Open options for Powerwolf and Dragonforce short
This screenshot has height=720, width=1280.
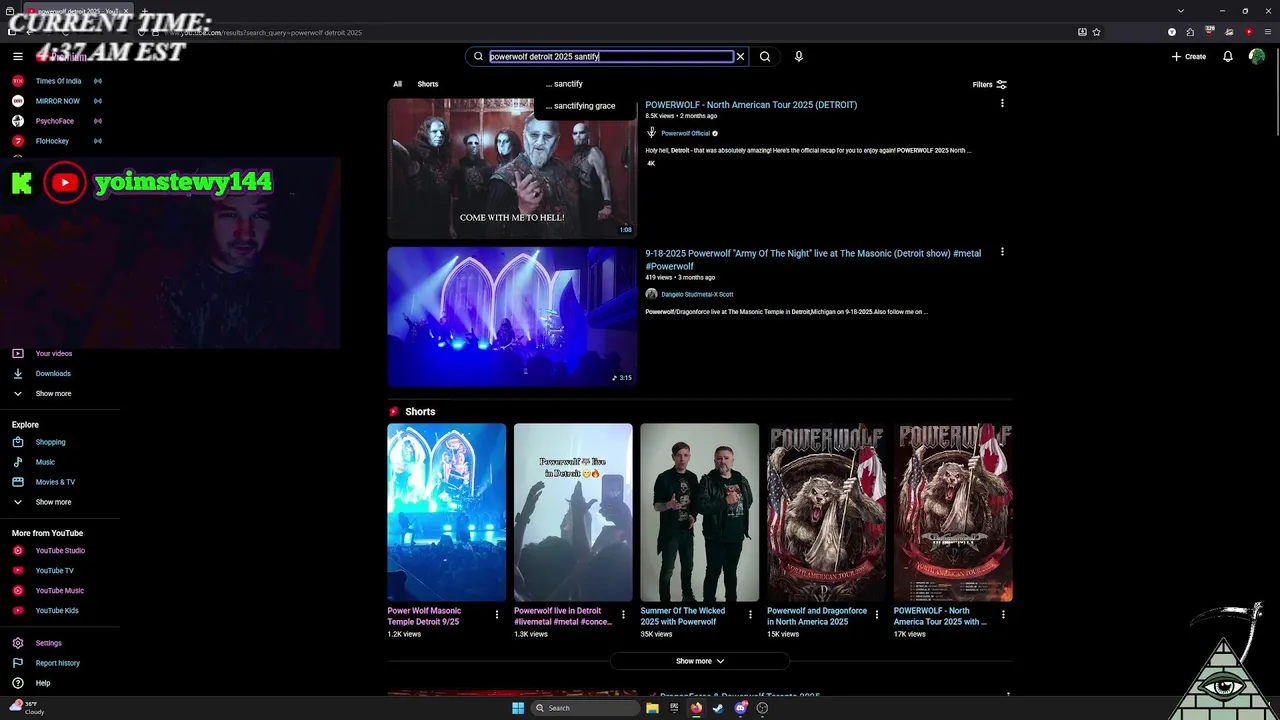tap(877, 615)
